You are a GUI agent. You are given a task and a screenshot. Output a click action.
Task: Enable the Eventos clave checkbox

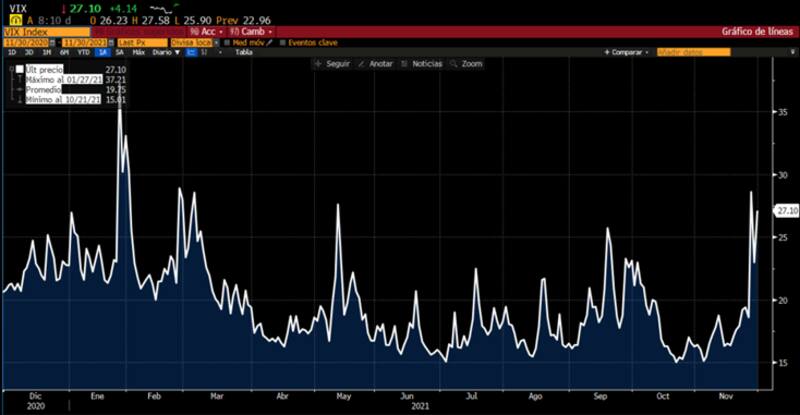click(283, 42)
